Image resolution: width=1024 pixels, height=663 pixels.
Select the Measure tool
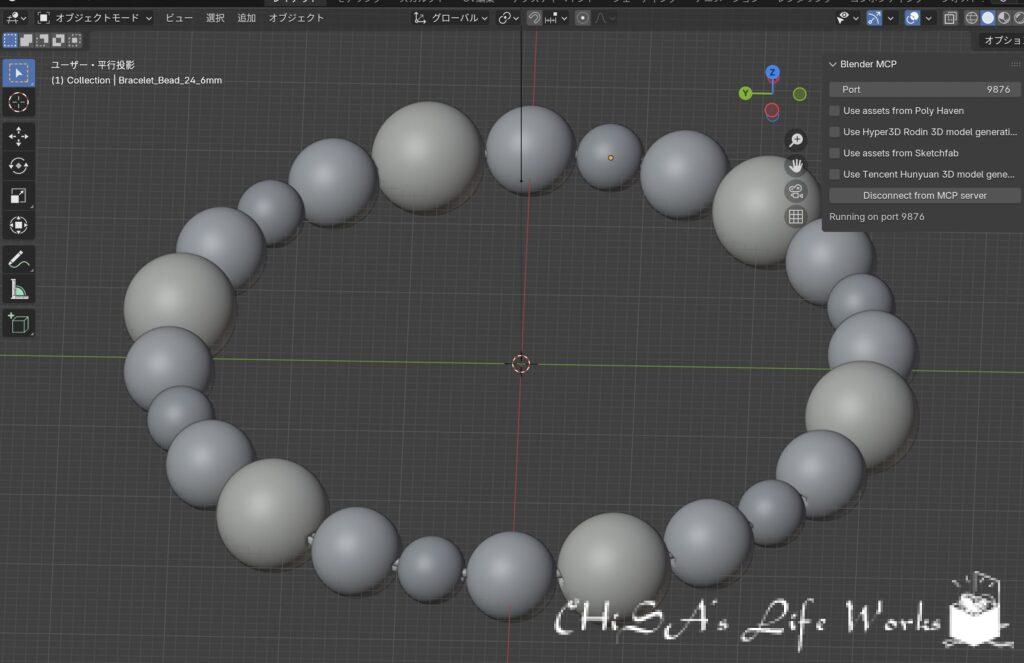(18, 289)
